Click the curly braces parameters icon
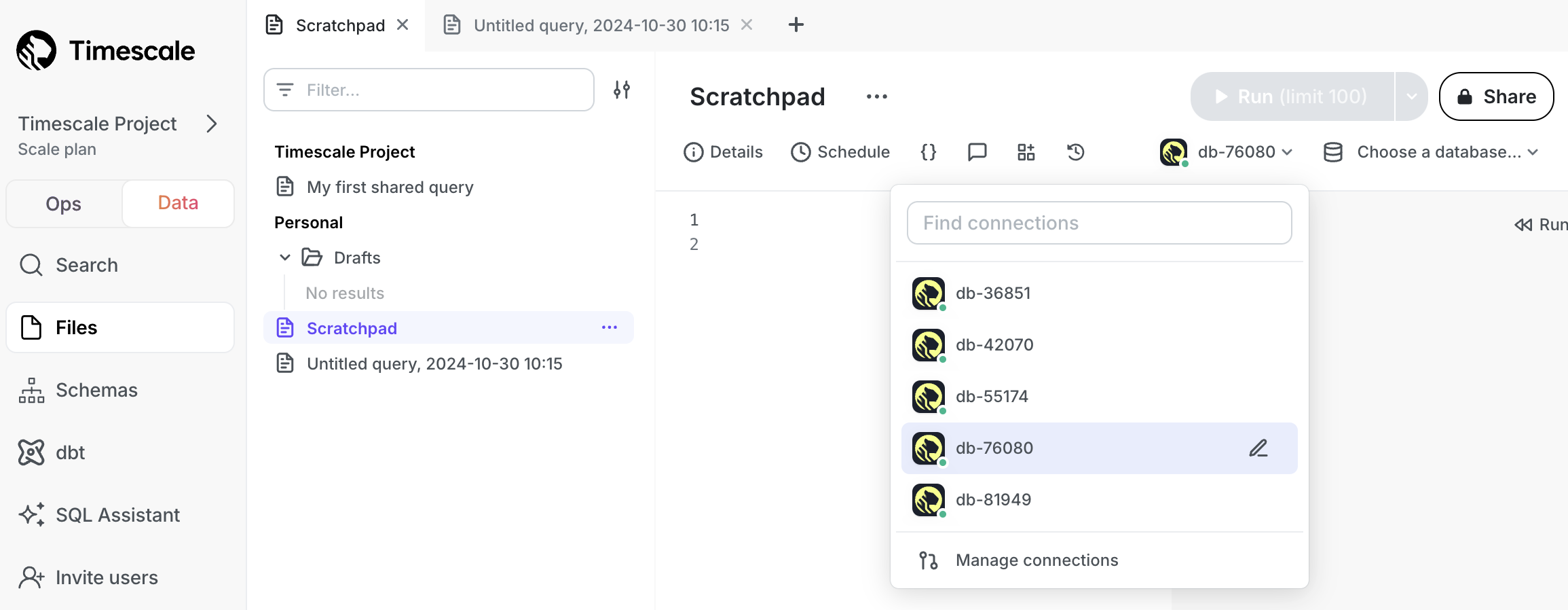Screen dimensions: 1568x610 [x=928, y=152]
